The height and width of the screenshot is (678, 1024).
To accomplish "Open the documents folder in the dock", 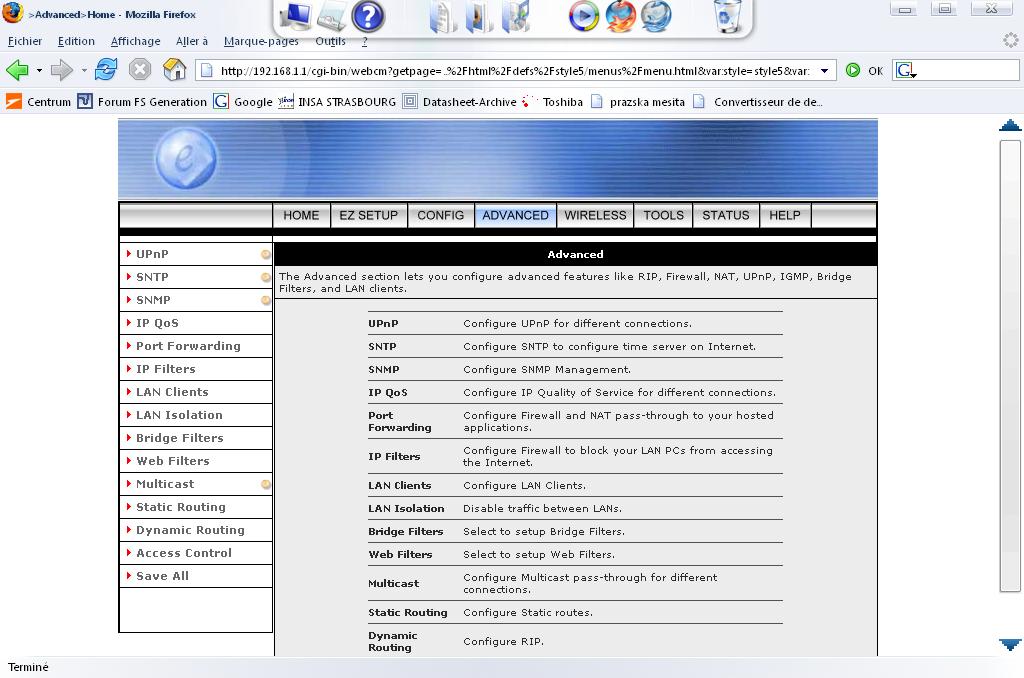I will (x=443, y=16).
